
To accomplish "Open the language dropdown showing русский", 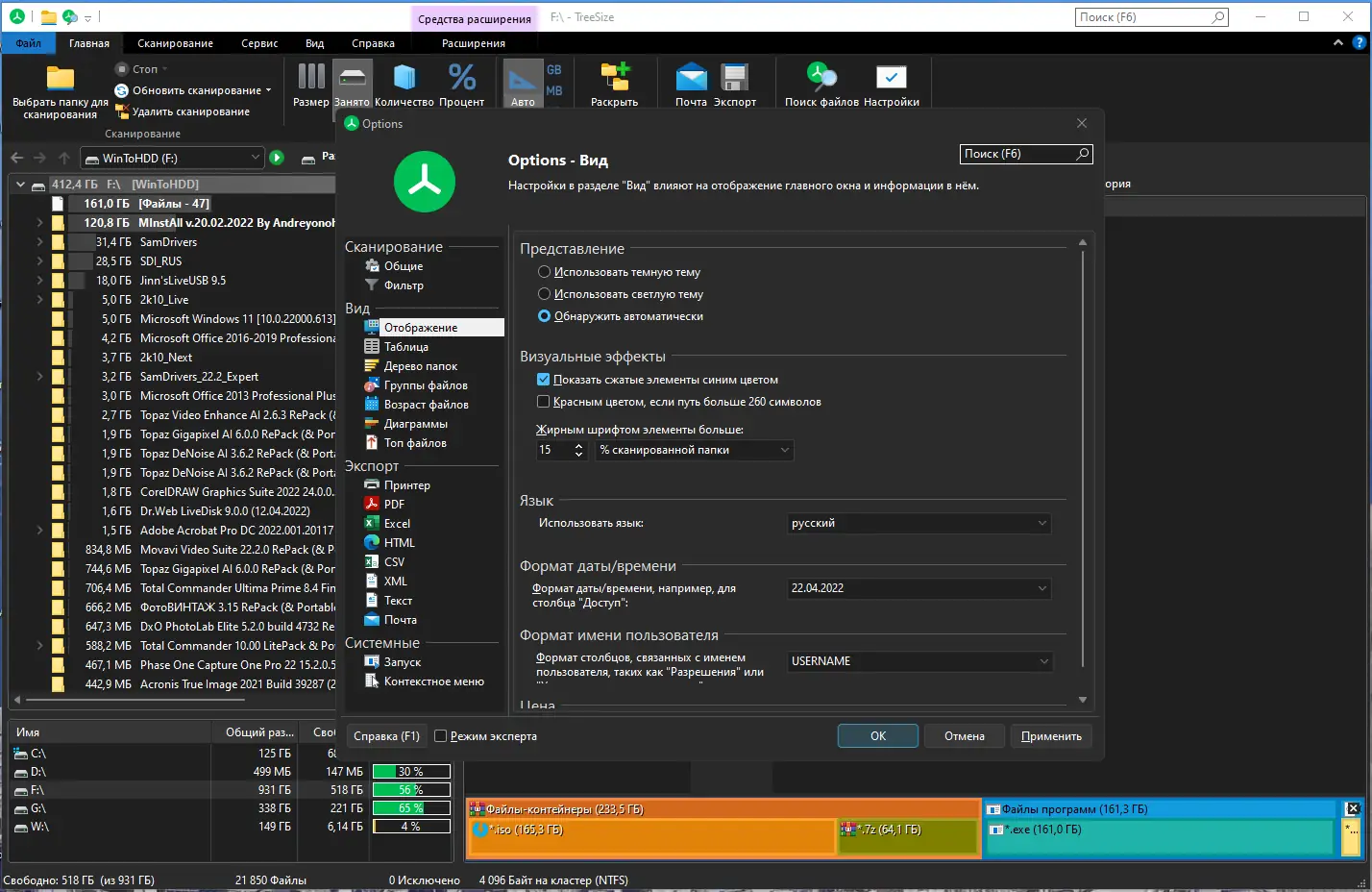I will [x=919, y=523].
